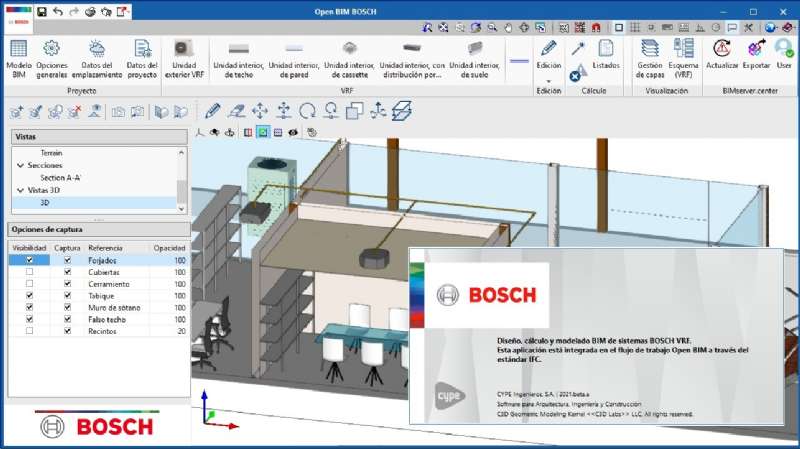The height and width of the screenshot is (449, 800).
Task: Click the save floppy disk icon
Action: (x=42, y=11)
